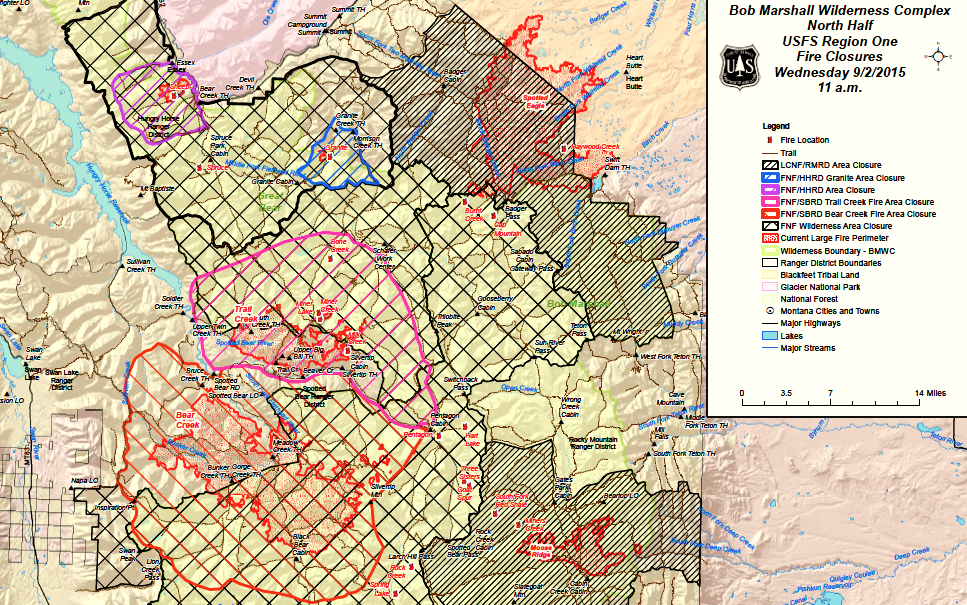Click the USFS shield logo
The height and width of the screenshot is (605, 967).
coord(740,63)
